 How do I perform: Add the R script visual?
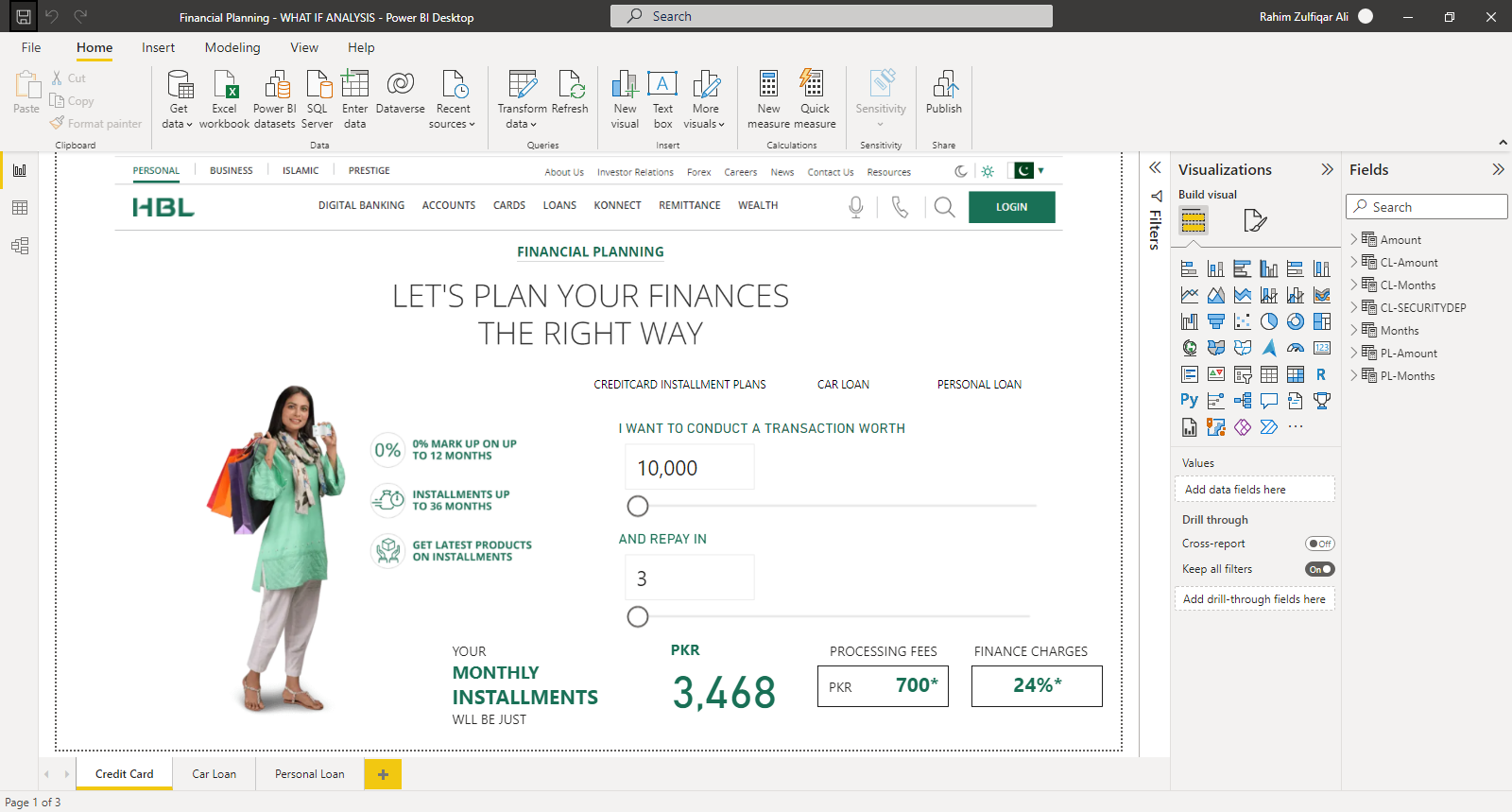point(1322,374)
